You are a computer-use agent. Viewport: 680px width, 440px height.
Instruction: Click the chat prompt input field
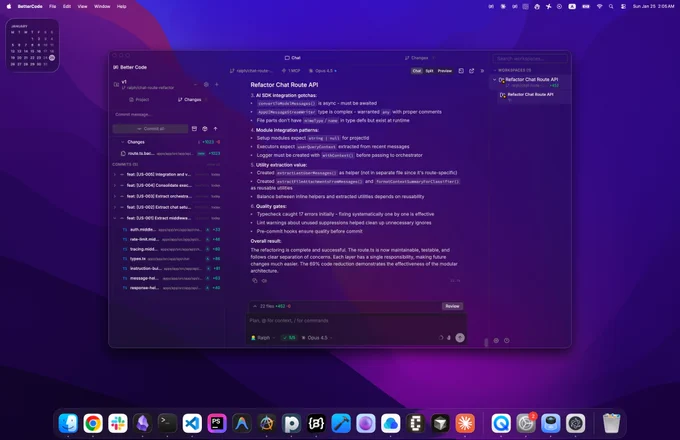click(x=356, y=321)
